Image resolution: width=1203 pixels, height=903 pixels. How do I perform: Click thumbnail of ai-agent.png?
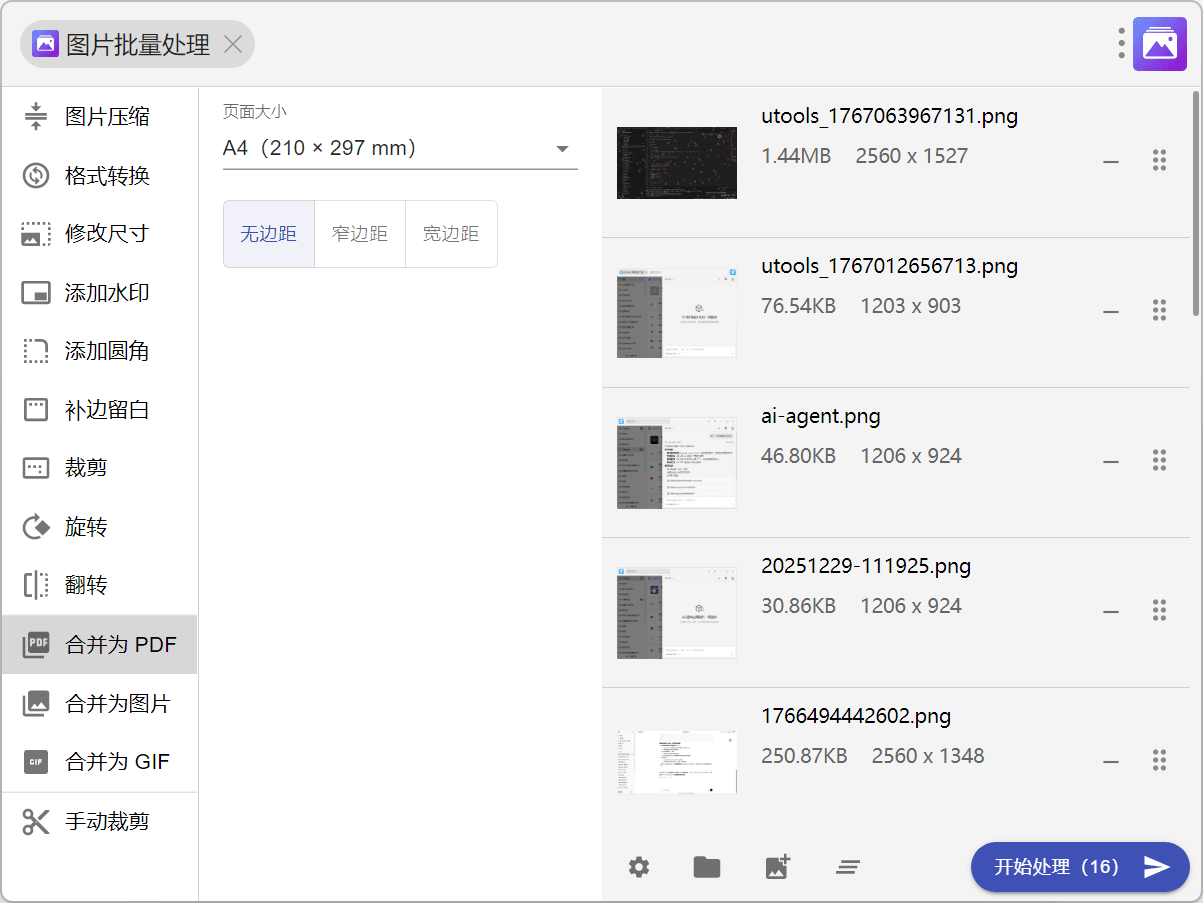[x=677, y=463]
